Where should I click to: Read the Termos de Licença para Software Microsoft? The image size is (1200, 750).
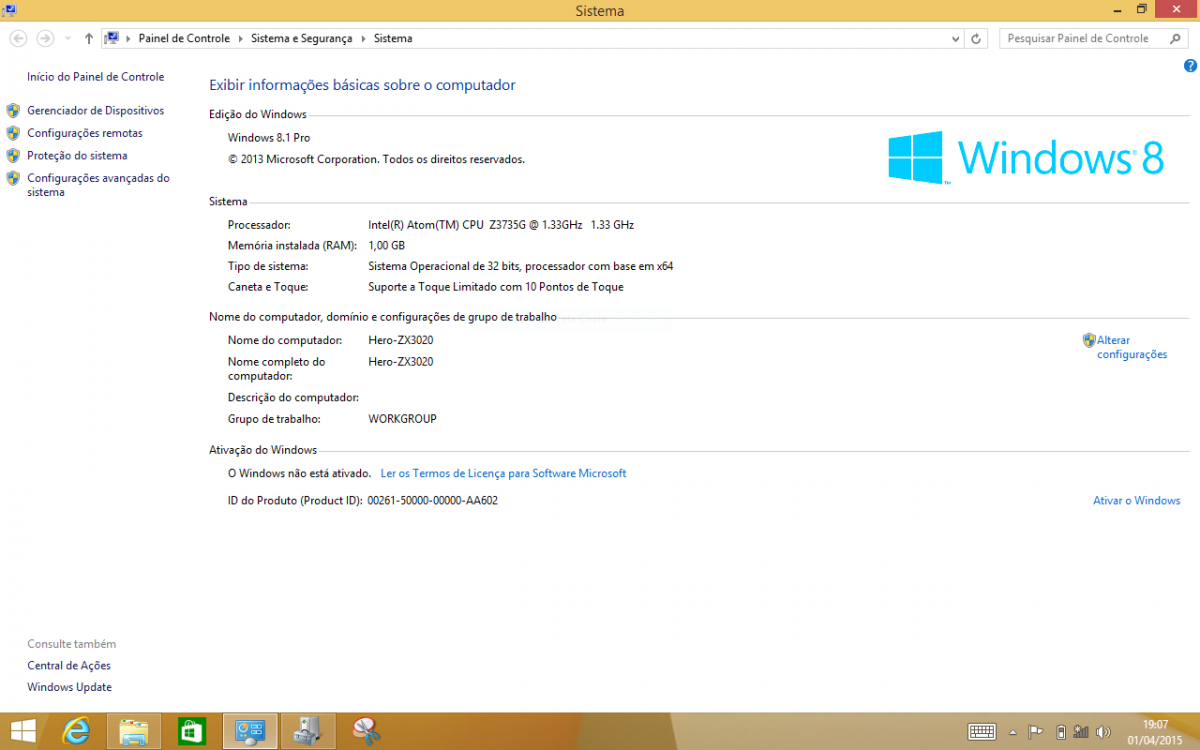pyautogui.click(x=504, y=473)
